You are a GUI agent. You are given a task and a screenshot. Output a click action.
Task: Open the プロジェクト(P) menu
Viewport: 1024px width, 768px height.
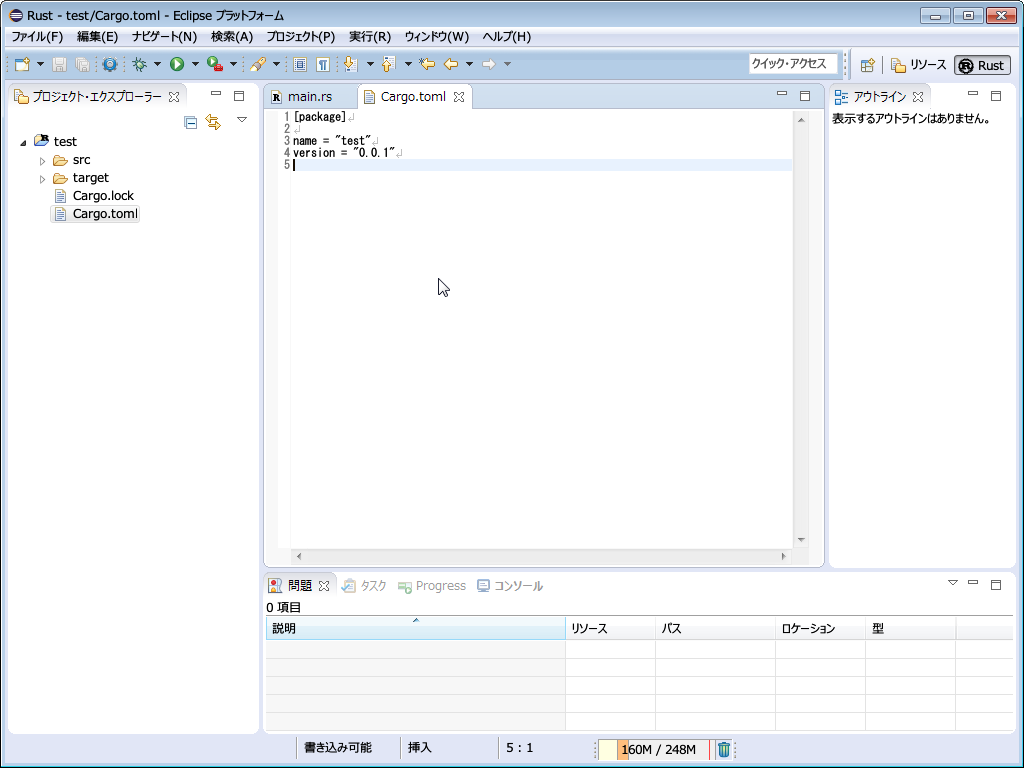pos(300,37)
